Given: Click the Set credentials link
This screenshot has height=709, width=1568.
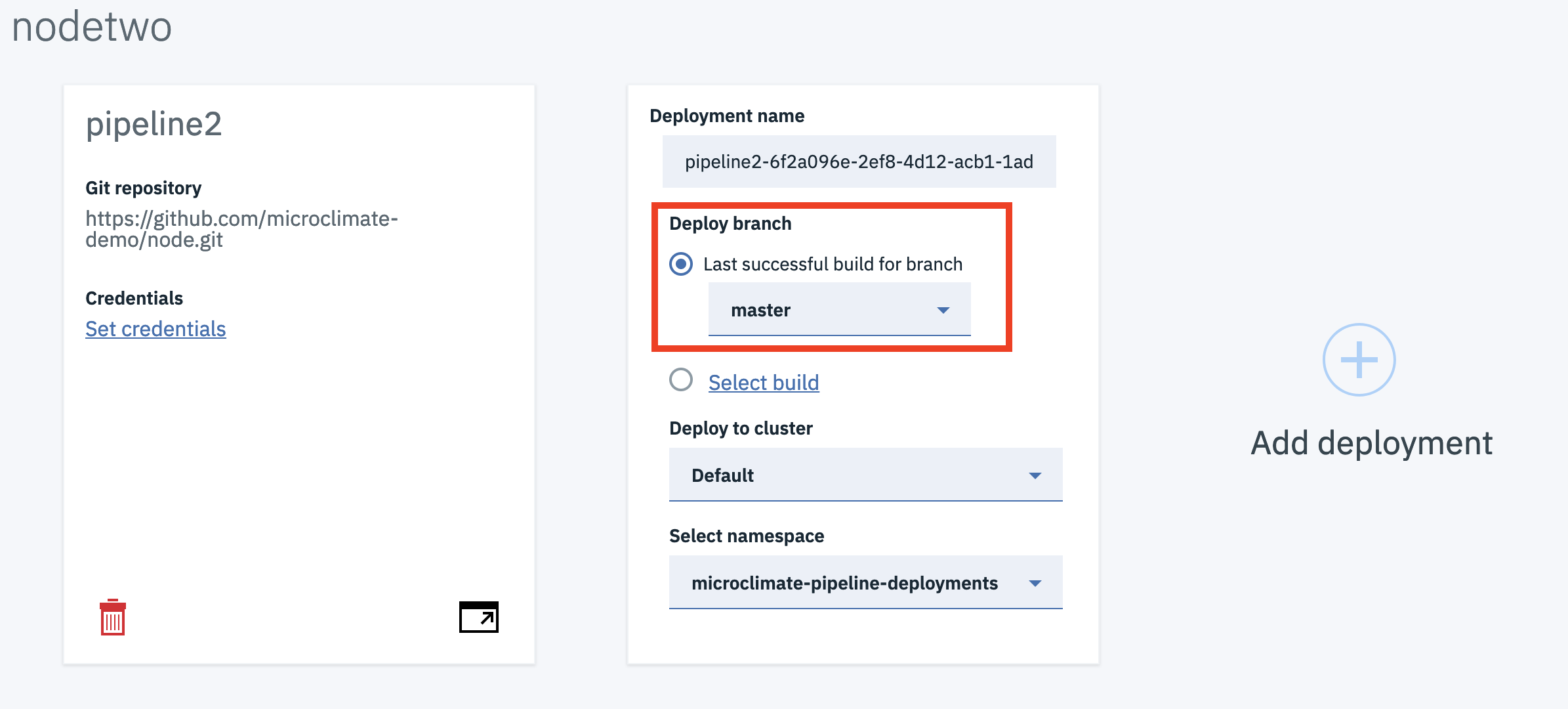Looking at the screenshot, I should [x=155, y=329].
